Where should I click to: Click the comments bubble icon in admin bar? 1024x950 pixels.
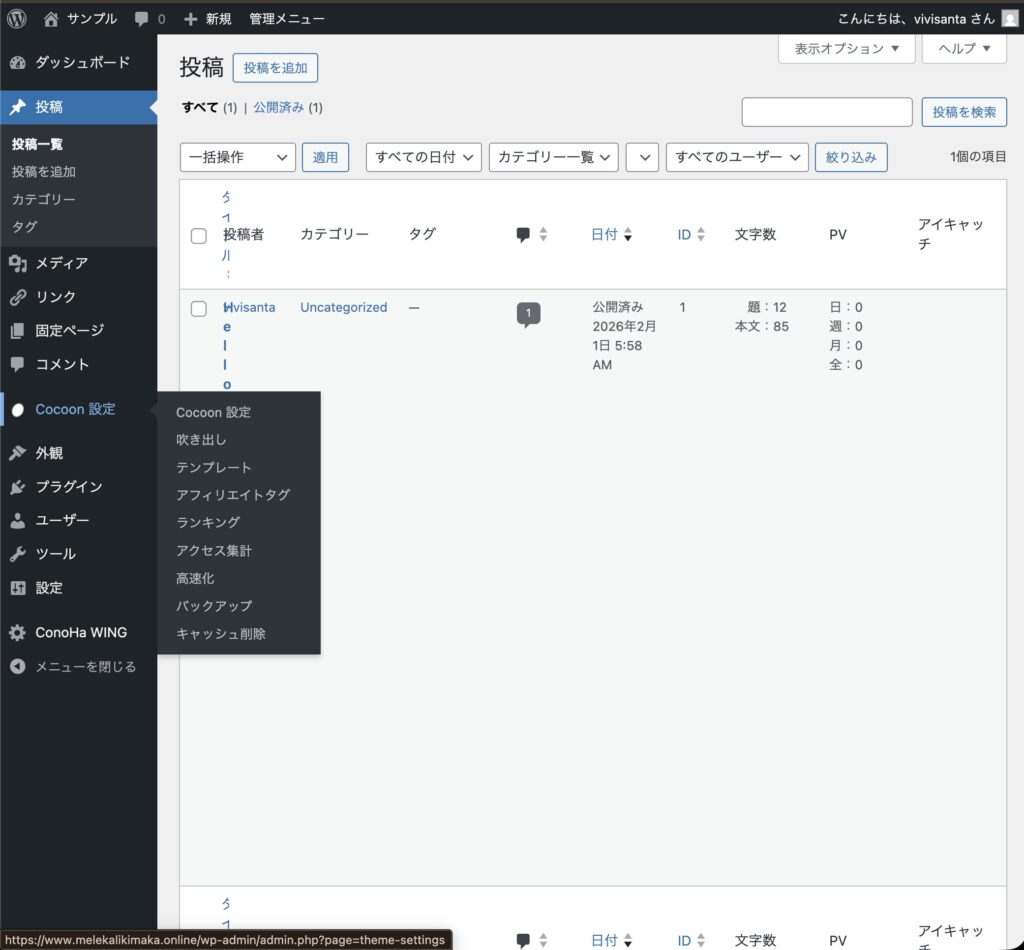point(142,18)
